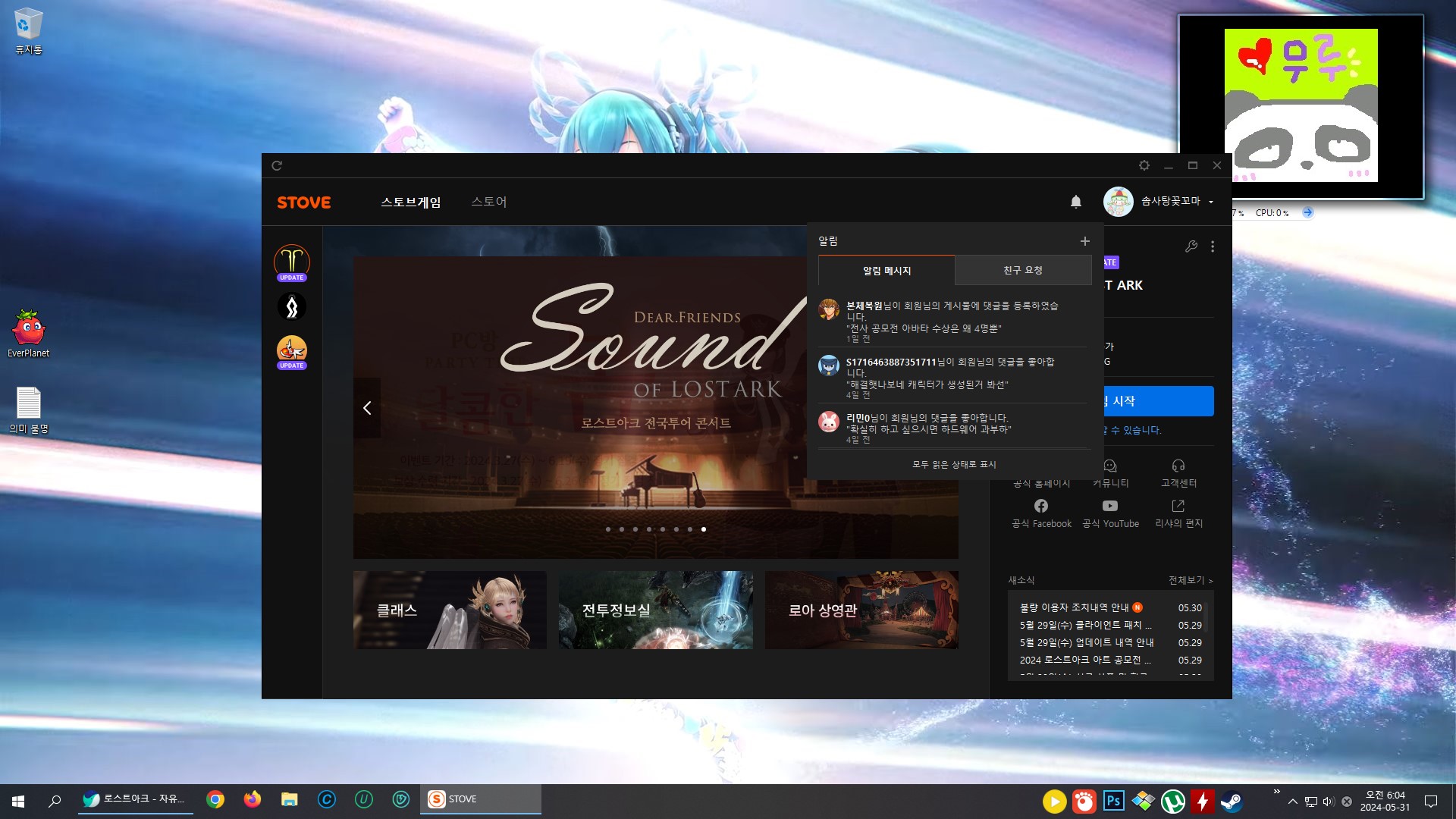Open the 고객센터 headset icon
1456x819 pixels.
click(x=1178, y=466)
